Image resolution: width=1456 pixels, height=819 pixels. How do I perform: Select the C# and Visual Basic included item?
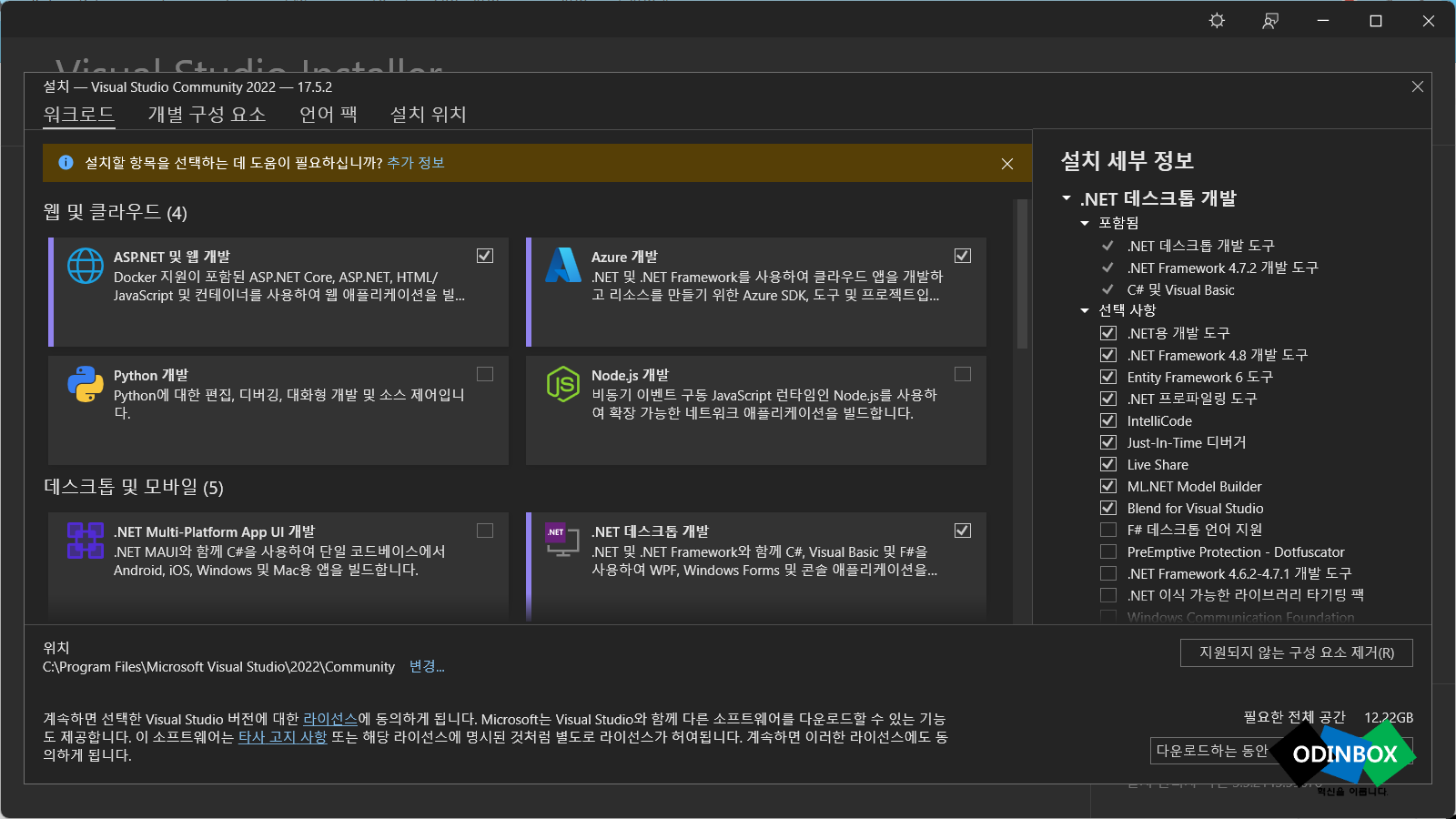click(1180, 289)
